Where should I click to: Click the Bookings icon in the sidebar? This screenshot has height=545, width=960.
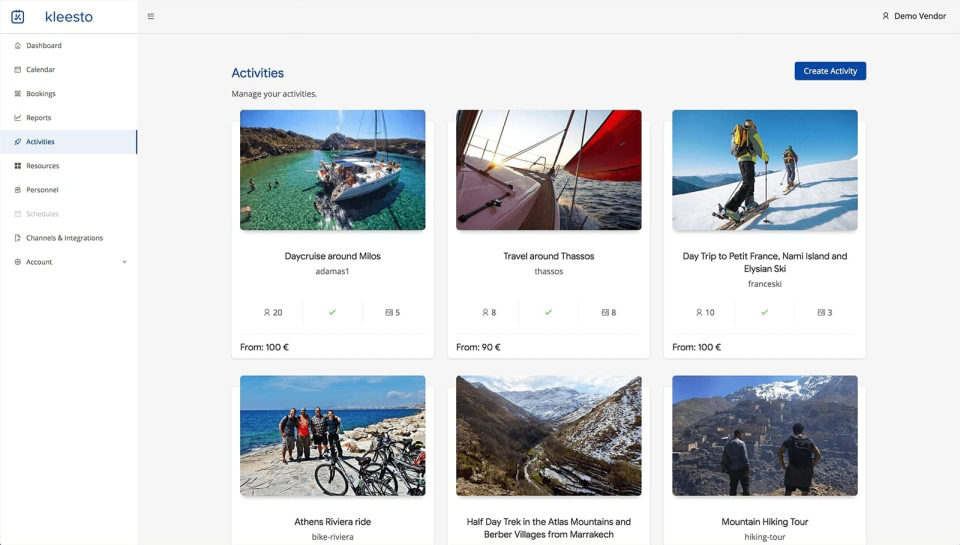coord(18,94)
